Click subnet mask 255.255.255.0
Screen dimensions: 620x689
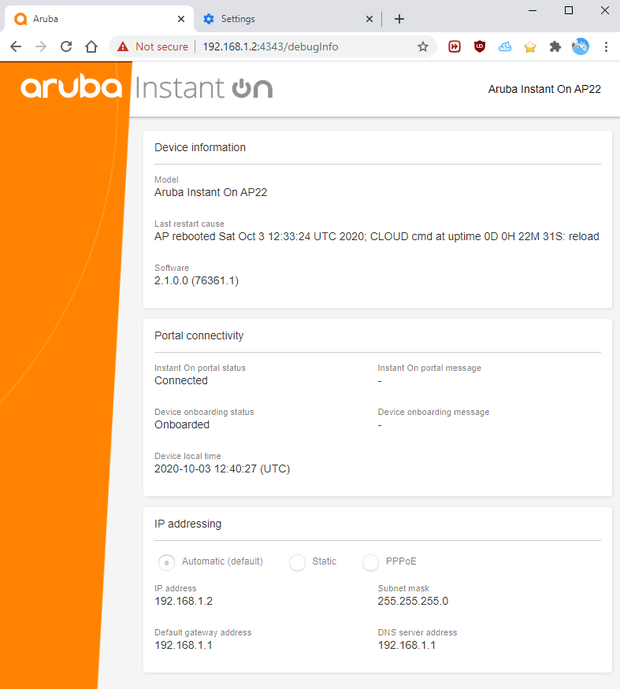413,601
